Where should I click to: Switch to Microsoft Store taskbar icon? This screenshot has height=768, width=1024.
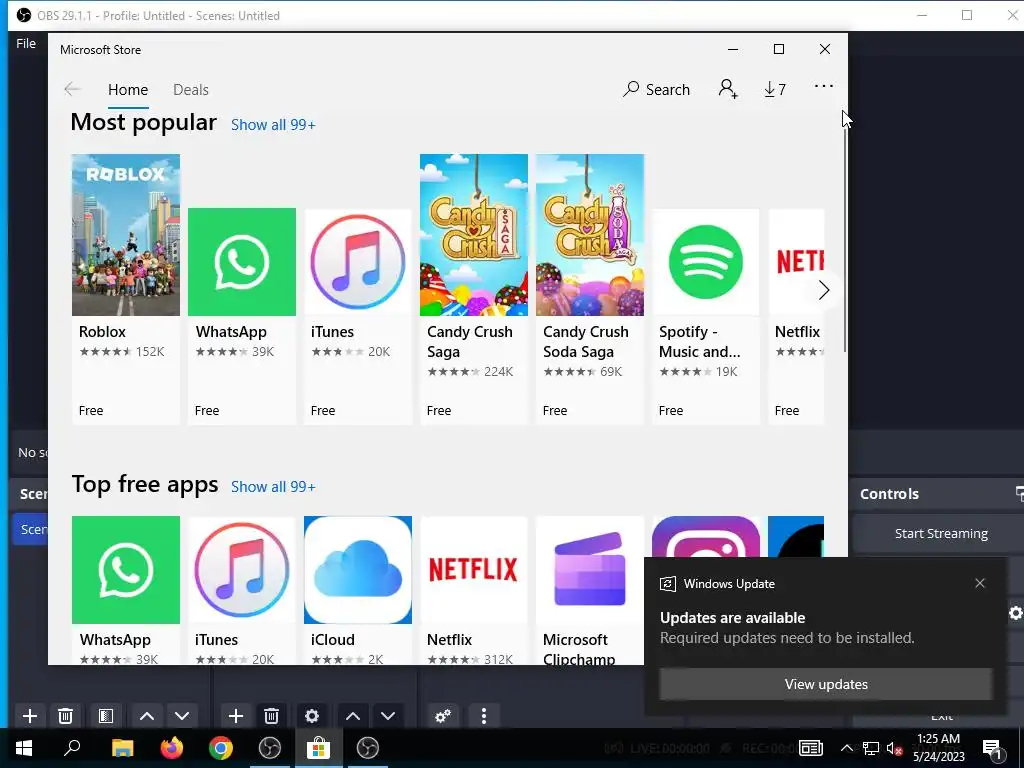click(318, 748)
